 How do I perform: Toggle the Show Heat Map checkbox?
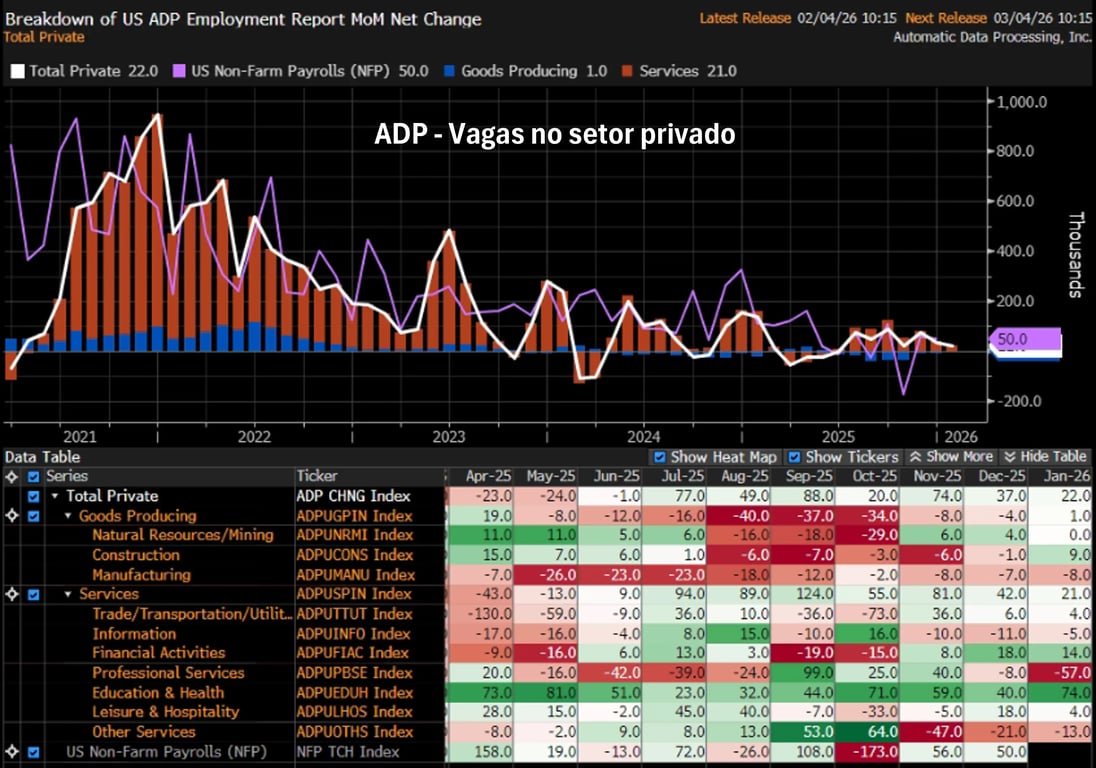point(660,457)
